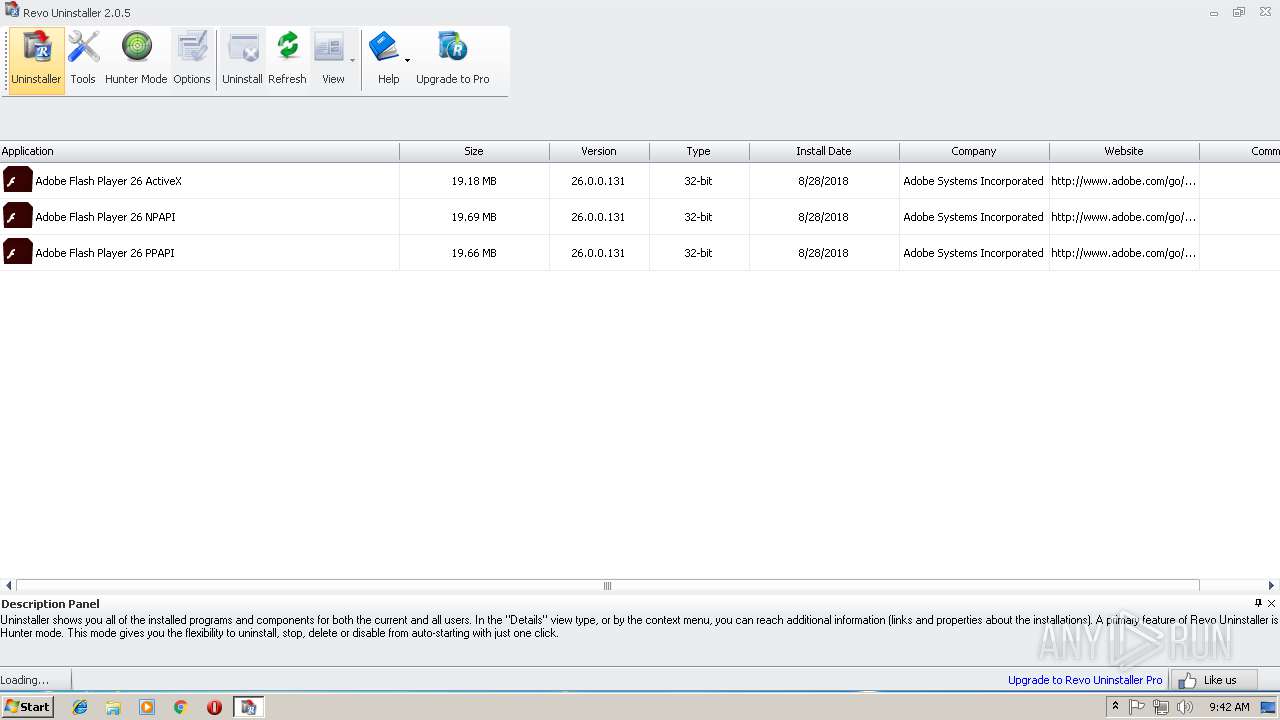The image size is (1280, 720).
Task: Click the 19.18 MB size cell
Action: (474, 181)
